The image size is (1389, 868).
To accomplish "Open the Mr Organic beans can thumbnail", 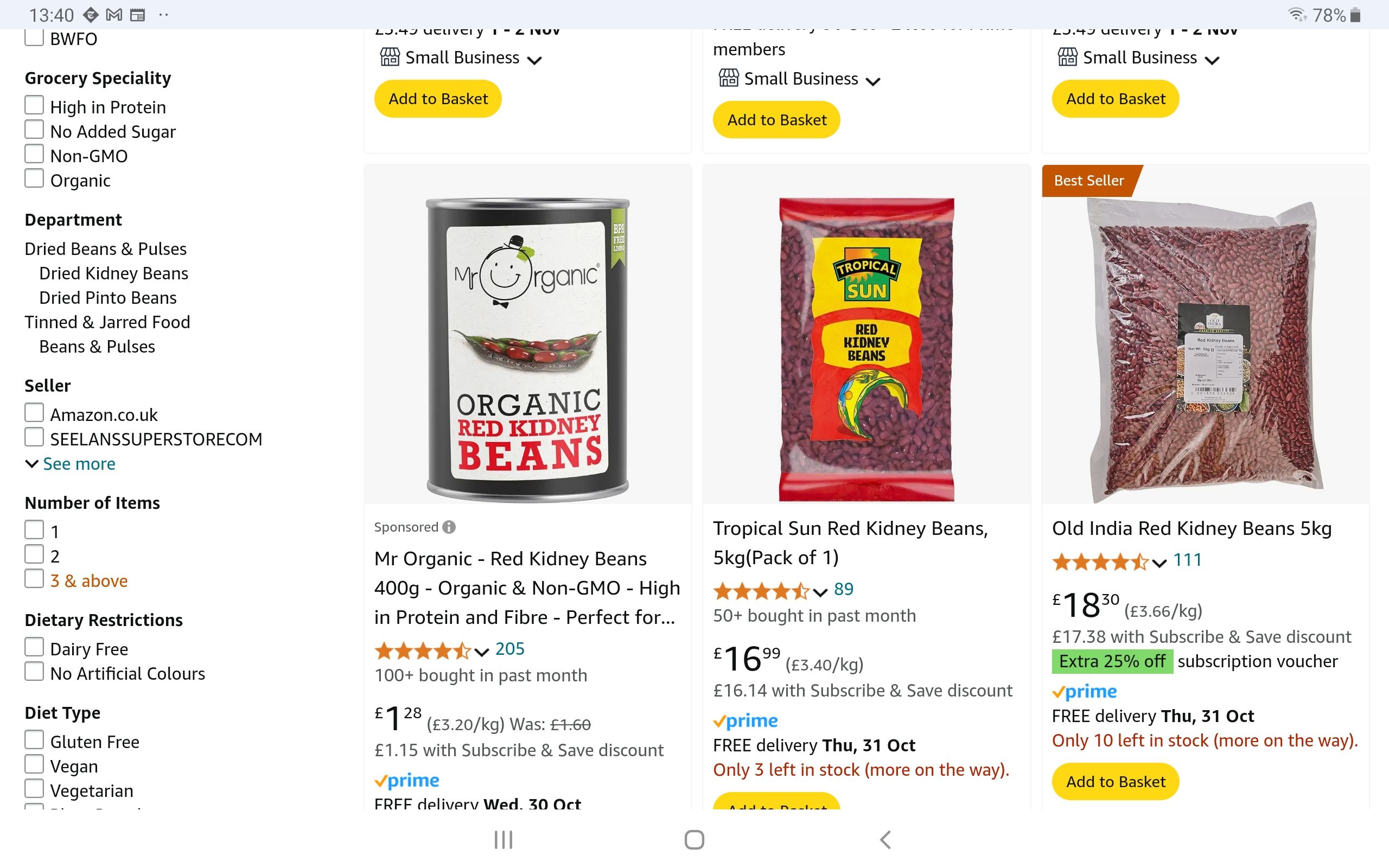I will pos(527,349).
